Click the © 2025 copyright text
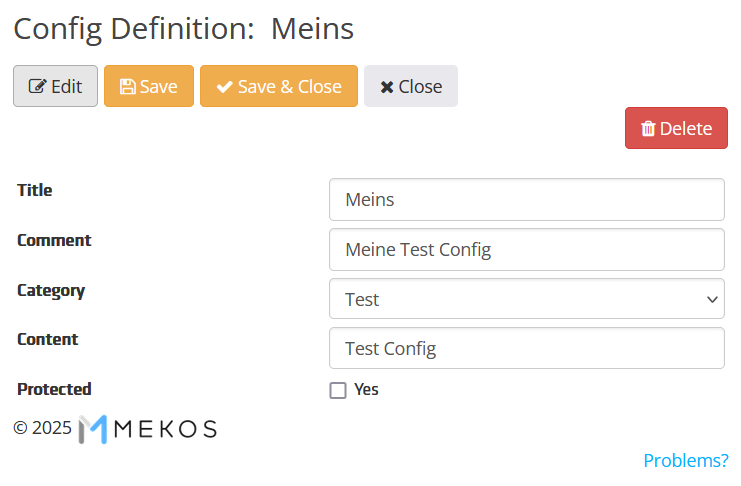 [x=42, y=428]
